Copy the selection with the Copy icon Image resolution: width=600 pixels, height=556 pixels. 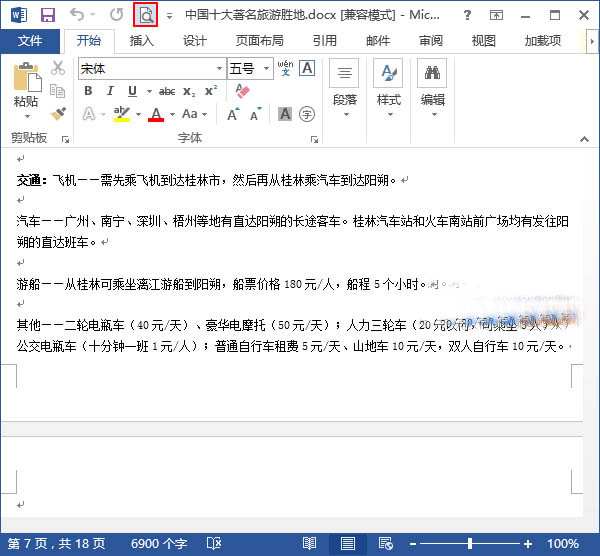tap(58, 91)
